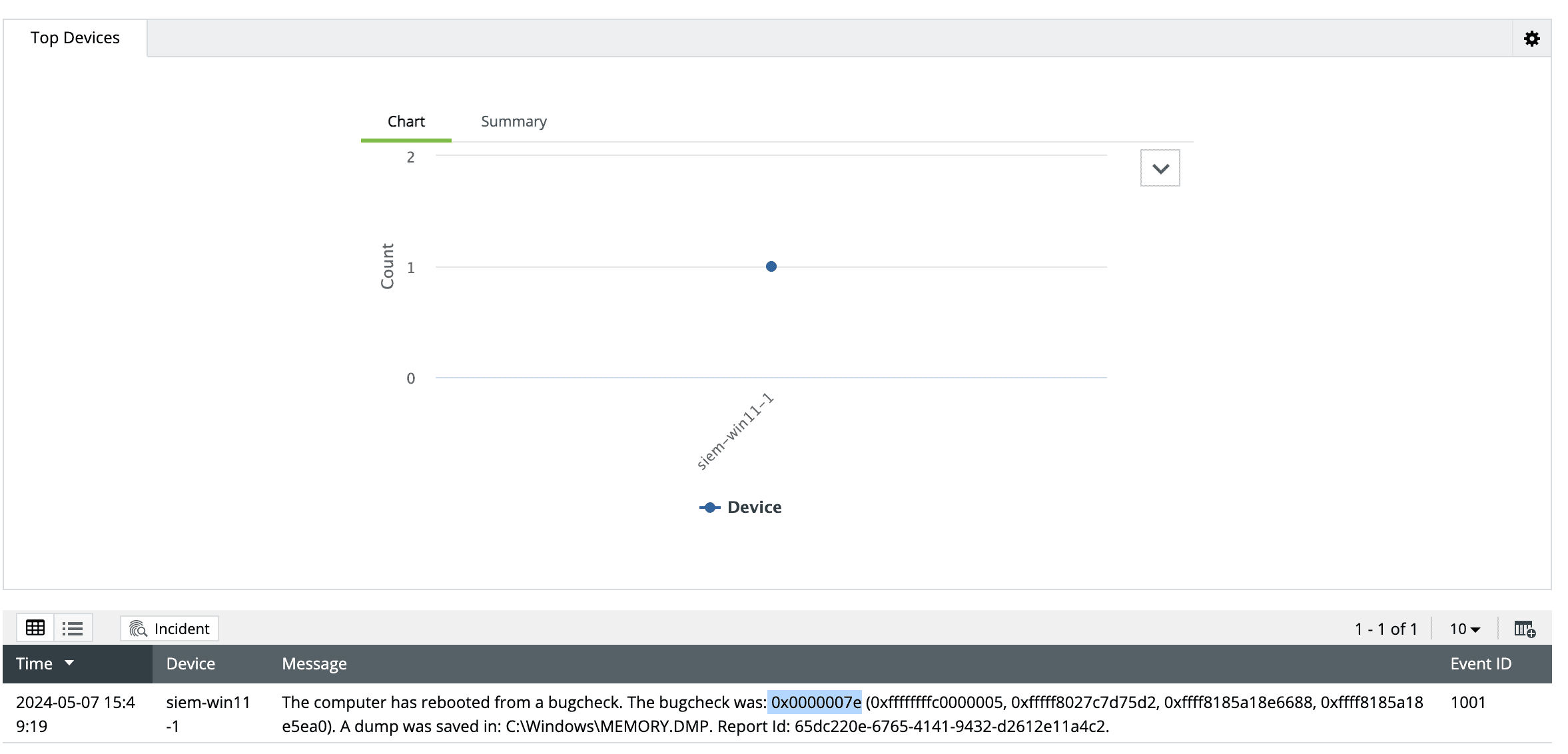Switch to list view icon
Image resolution: width=1568 pixels, height=754 pixels.
tap(73, 628)
